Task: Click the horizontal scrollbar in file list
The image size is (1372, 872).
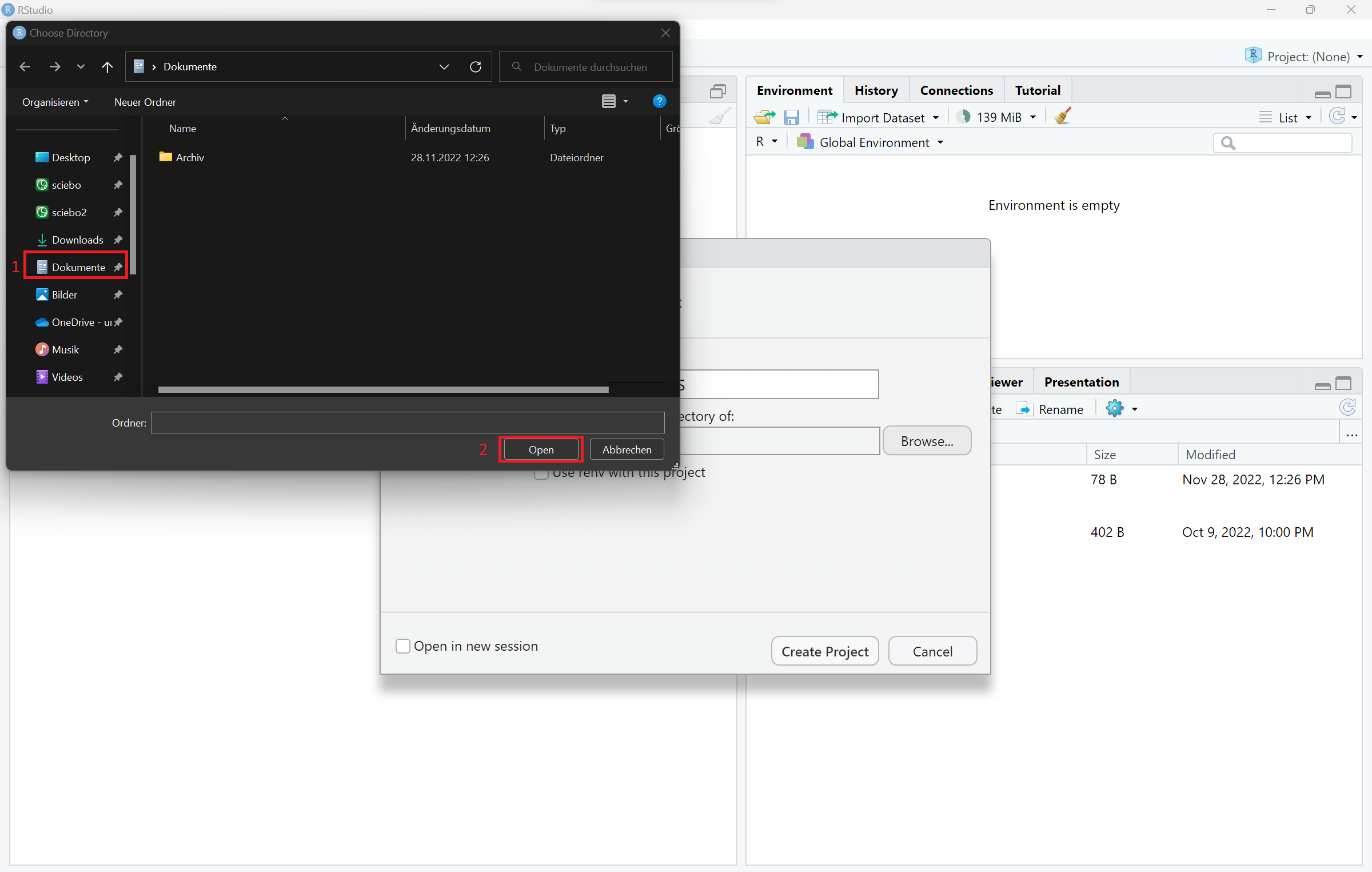Action: pos(383,389)
